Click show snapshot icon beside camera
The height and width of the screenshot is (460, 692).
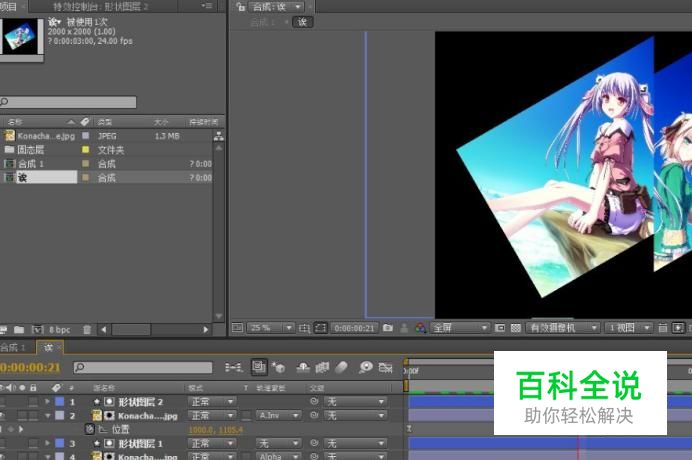tap(404, 328)
